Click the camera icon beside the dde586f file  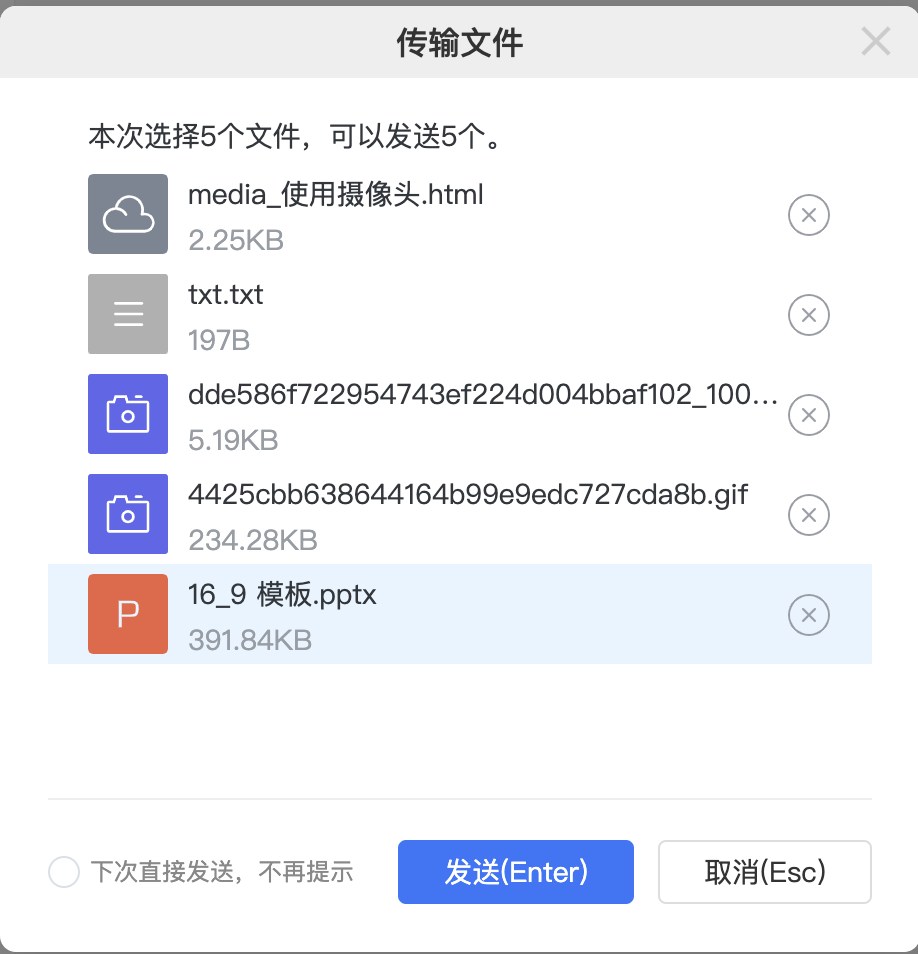pos(128,414)
